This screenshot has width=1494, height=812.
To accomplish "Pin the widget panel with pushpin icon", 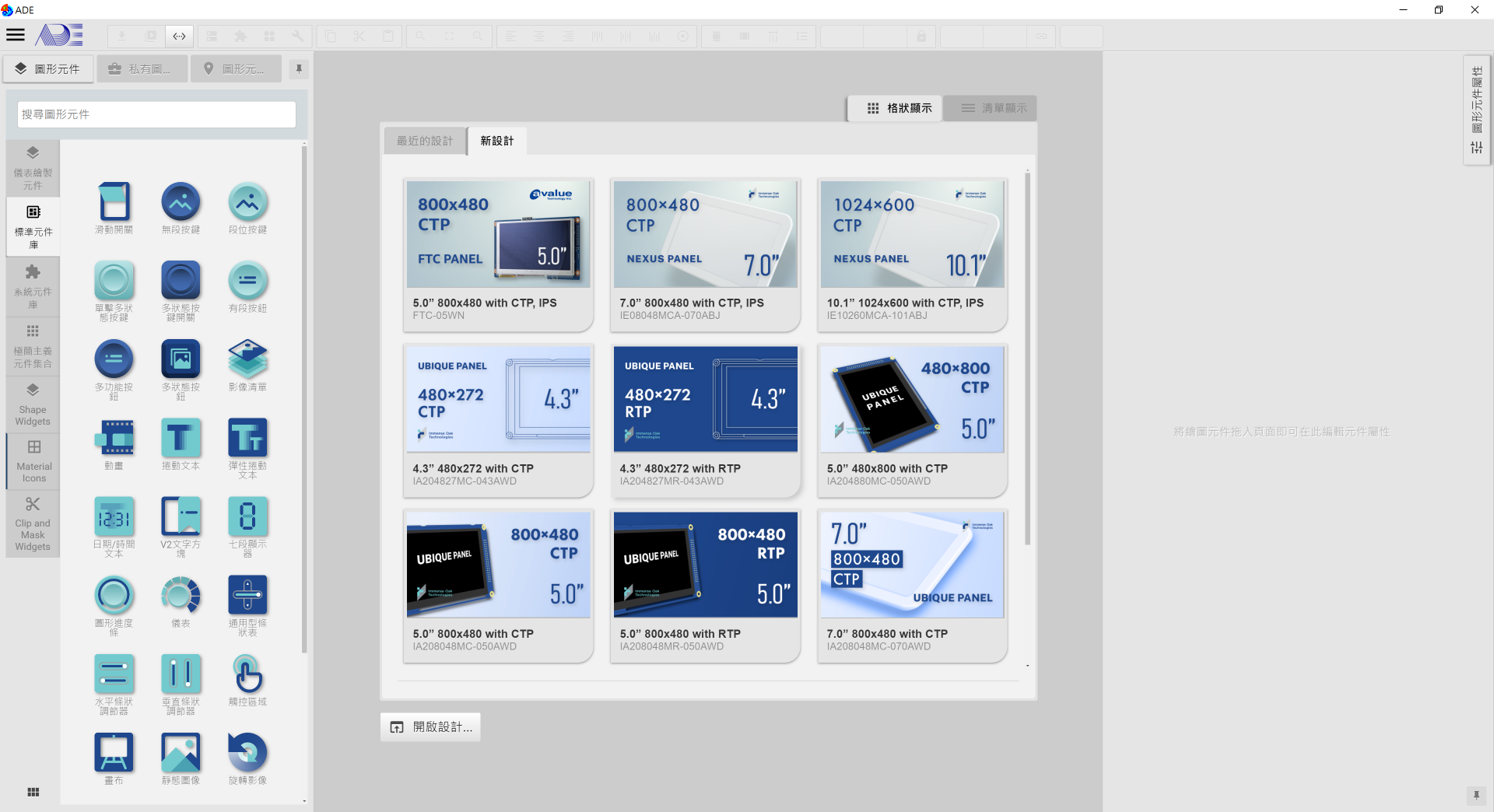I will (x=298, y=69).
